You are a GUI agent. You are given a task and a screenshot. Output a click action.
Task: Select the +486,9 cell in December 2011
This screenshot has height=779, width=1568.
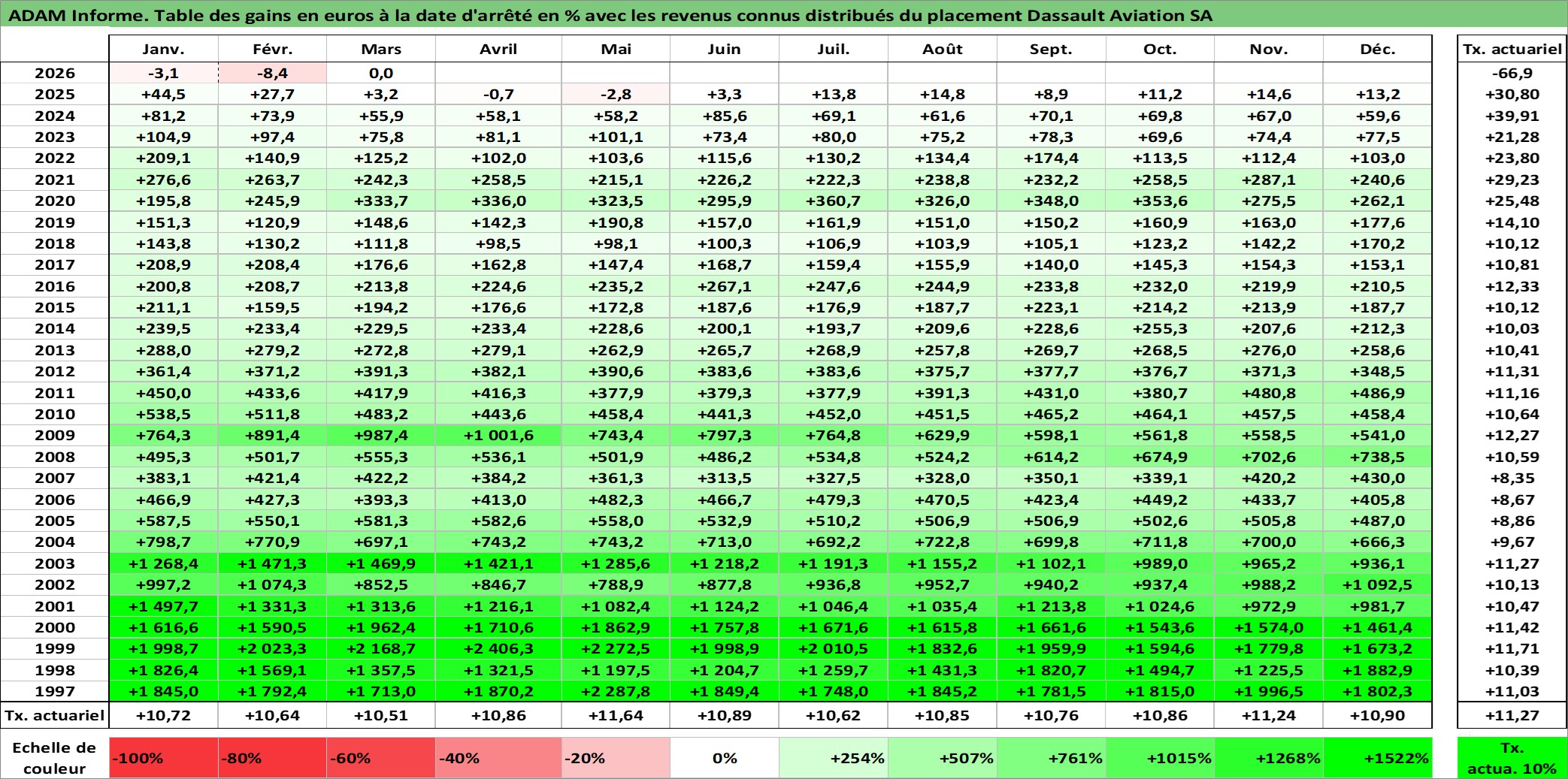pos(1378,393)
